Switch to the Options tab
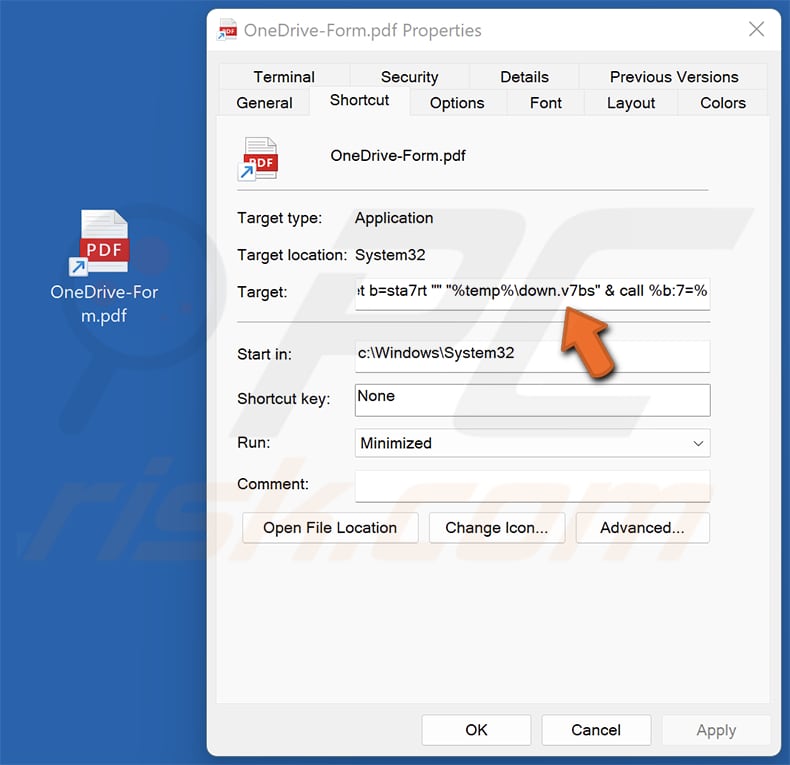The height and width of the screenshot is (765, 790). pos(457,103)
